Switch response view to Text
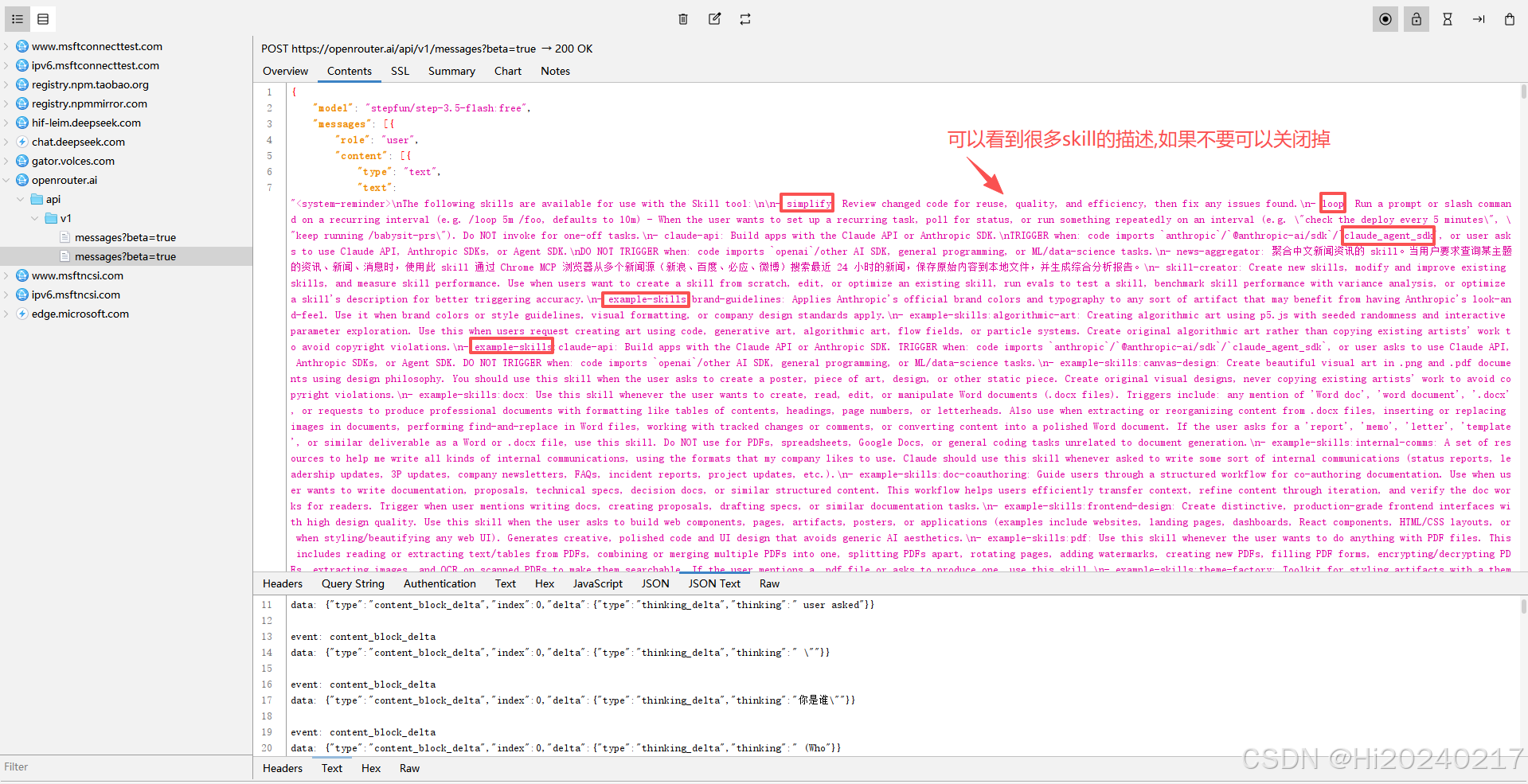Screen dimensions: 1528x784 click(x=332, y=768)
